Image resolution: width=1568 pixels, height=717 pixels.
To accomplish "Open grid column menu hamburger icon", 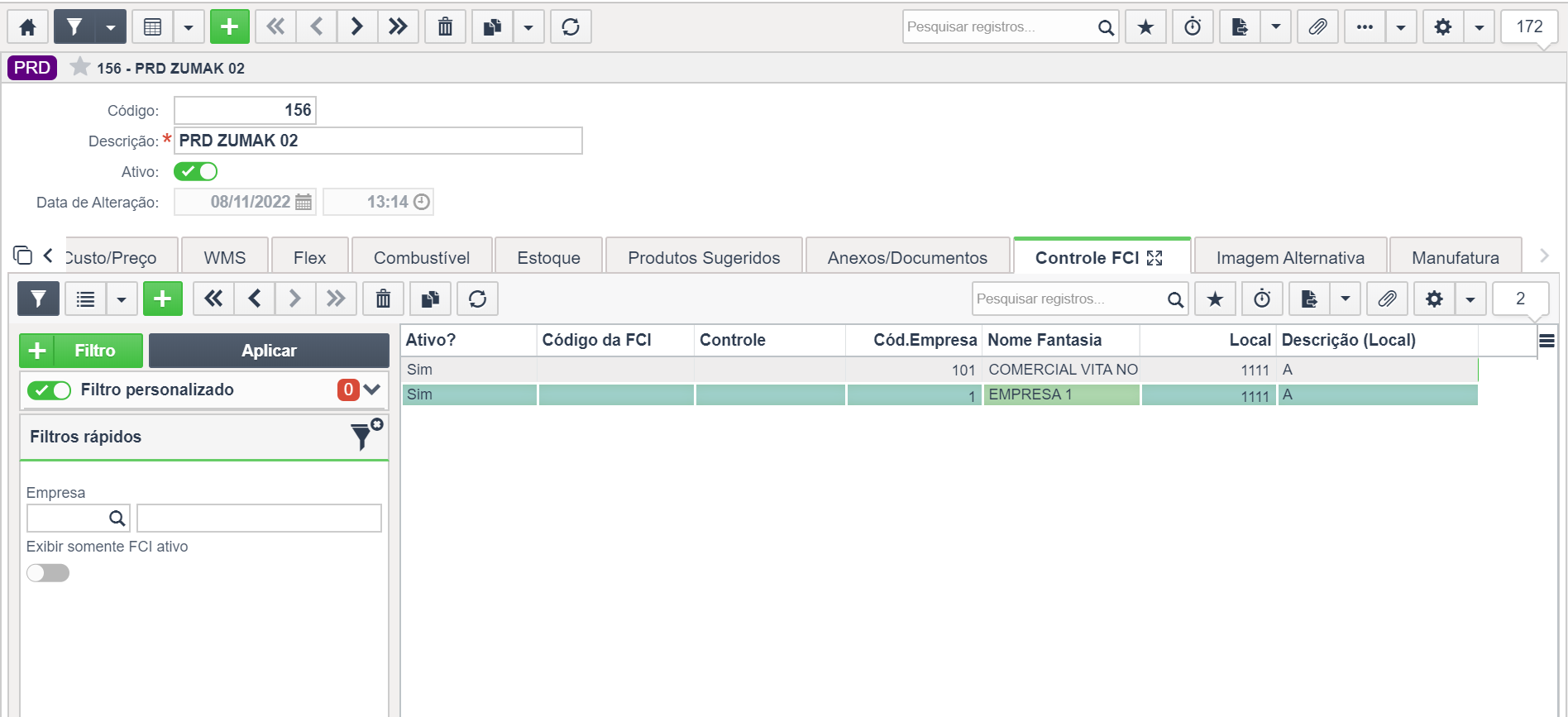I will pos(1546,341).
